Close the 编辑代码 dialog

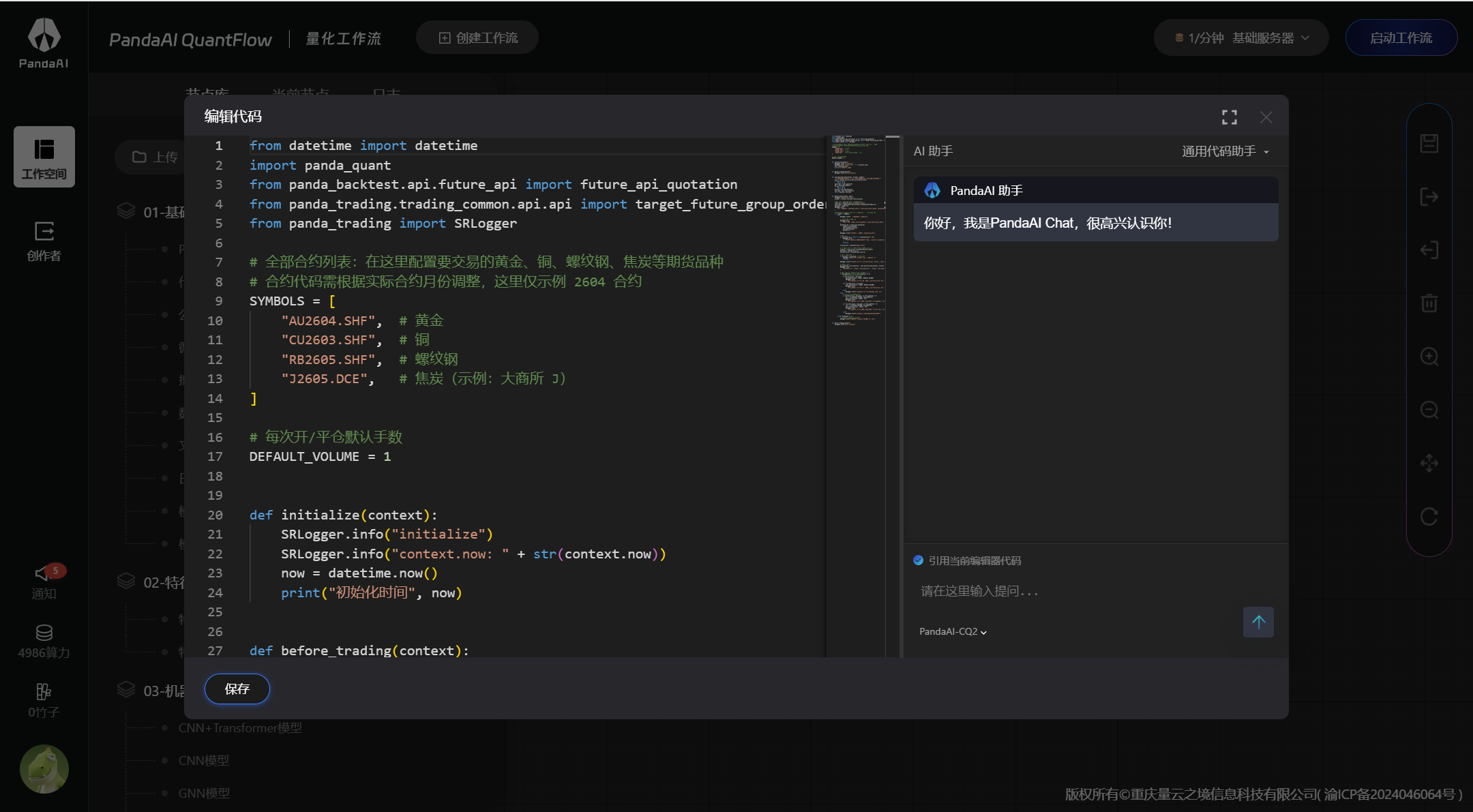1266,117
